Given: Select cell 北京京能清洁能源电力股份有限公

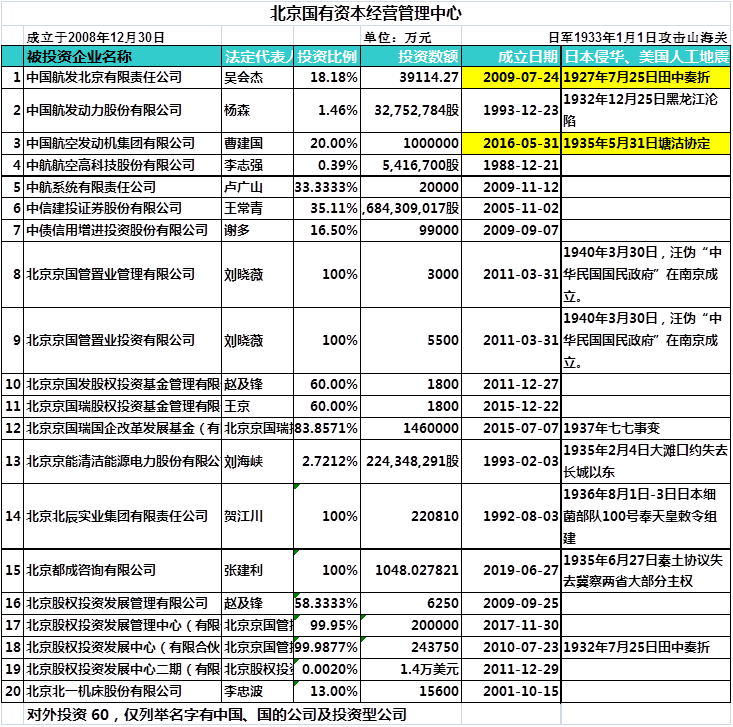Looking at the screenshot, I should [123, 461].
